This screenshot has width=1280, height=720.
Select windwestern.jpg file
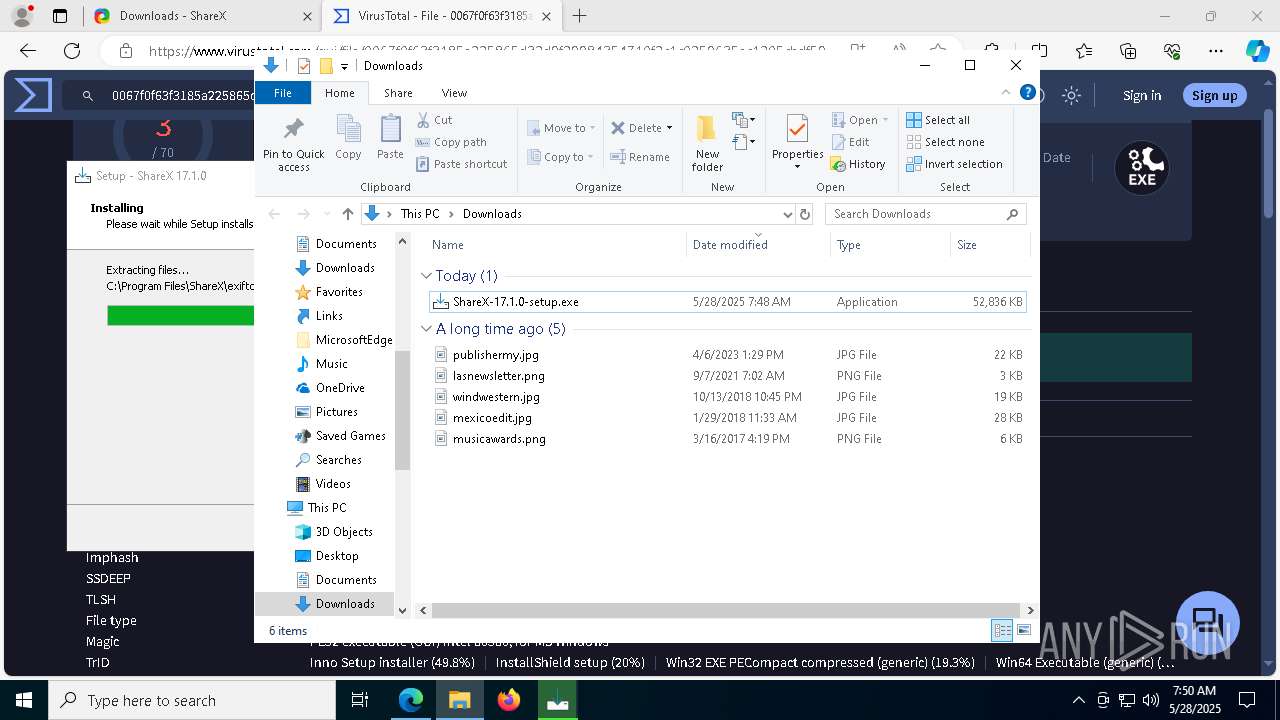728,397
